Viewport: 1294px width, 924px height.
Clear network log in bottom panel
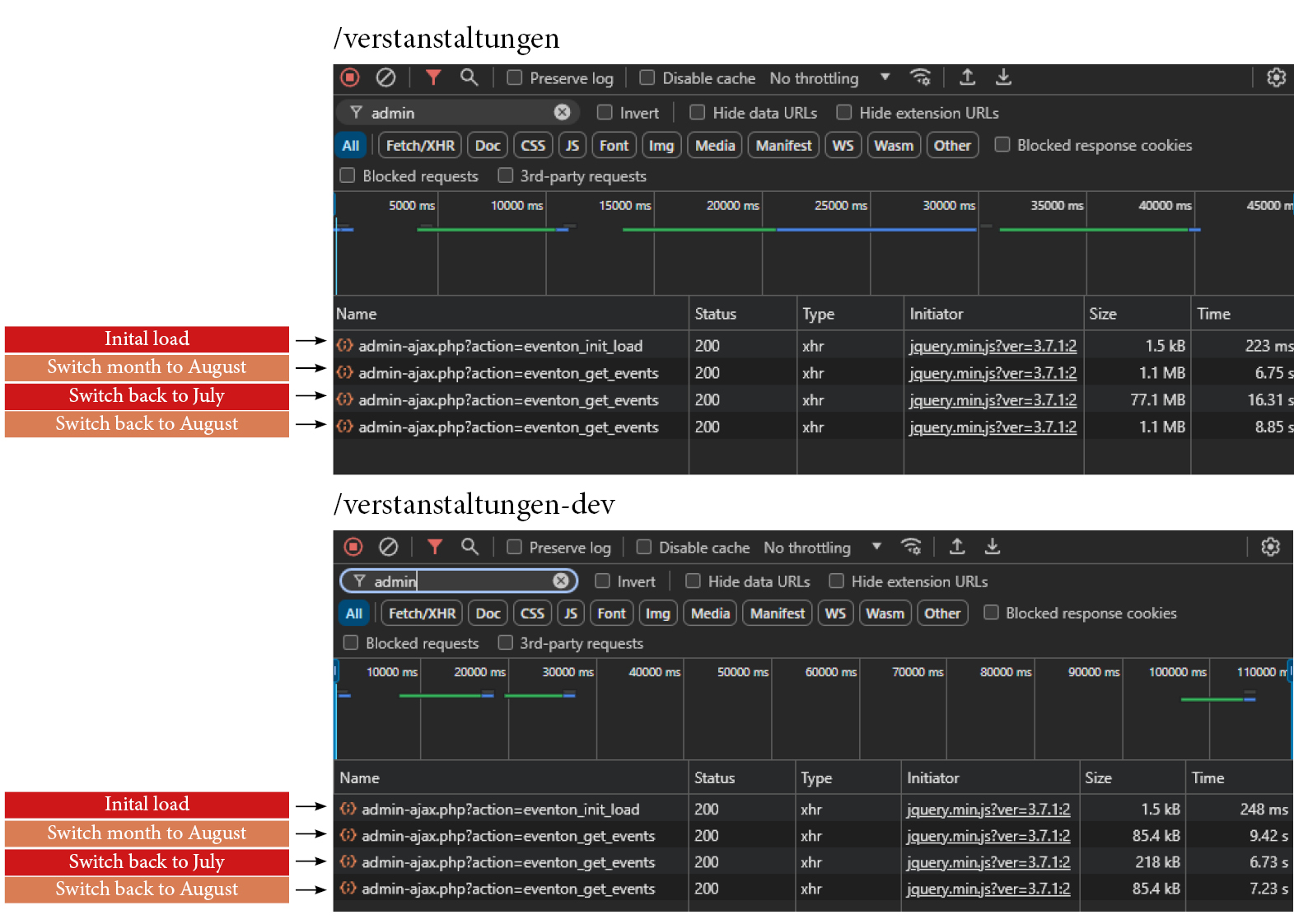coord(389,547)
